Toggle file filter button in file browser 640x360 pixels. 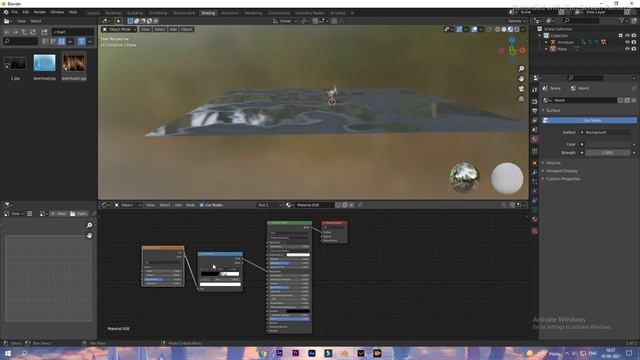[x=82, y=41]
